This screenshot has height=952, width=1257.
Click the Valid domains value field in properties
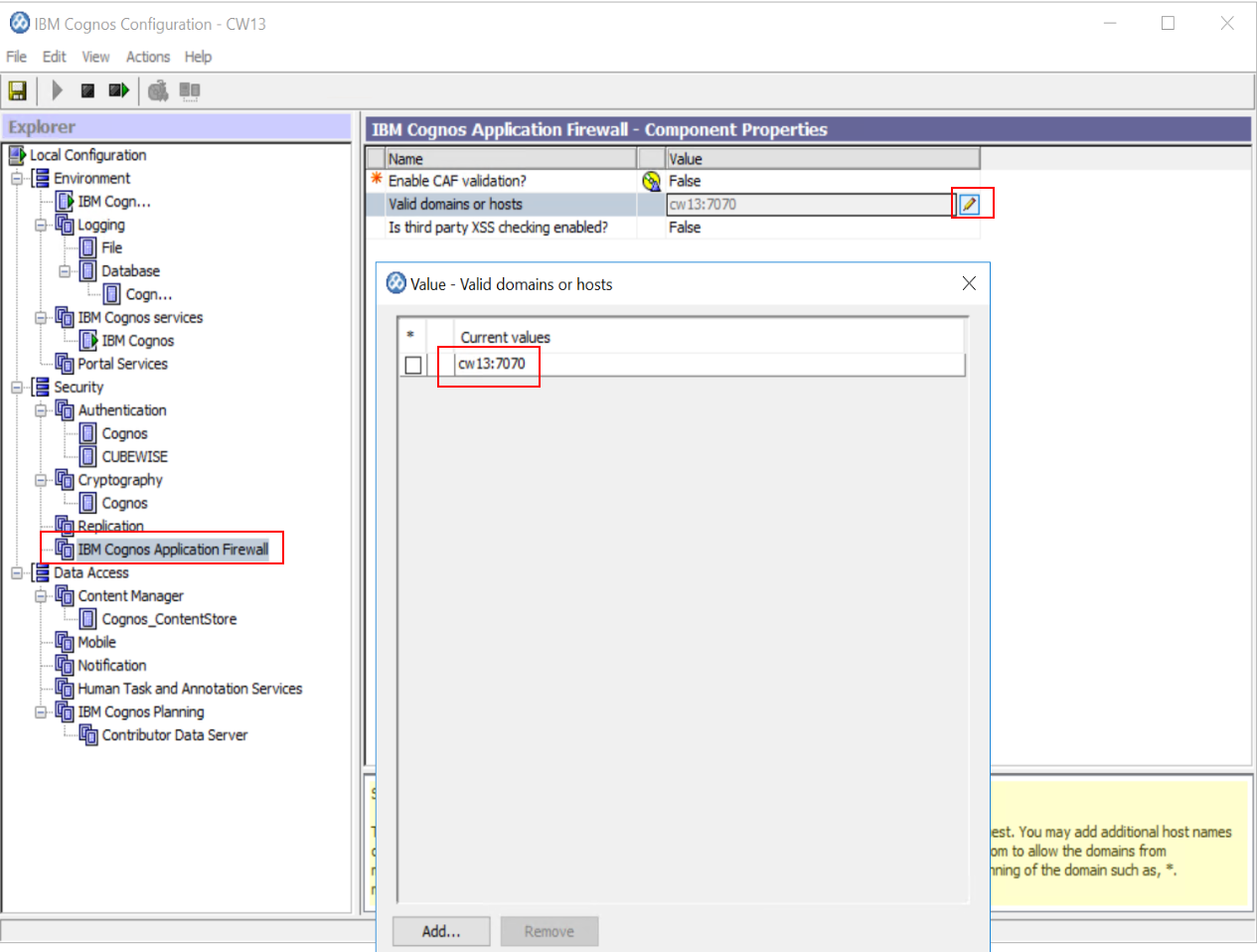point(810,204)
